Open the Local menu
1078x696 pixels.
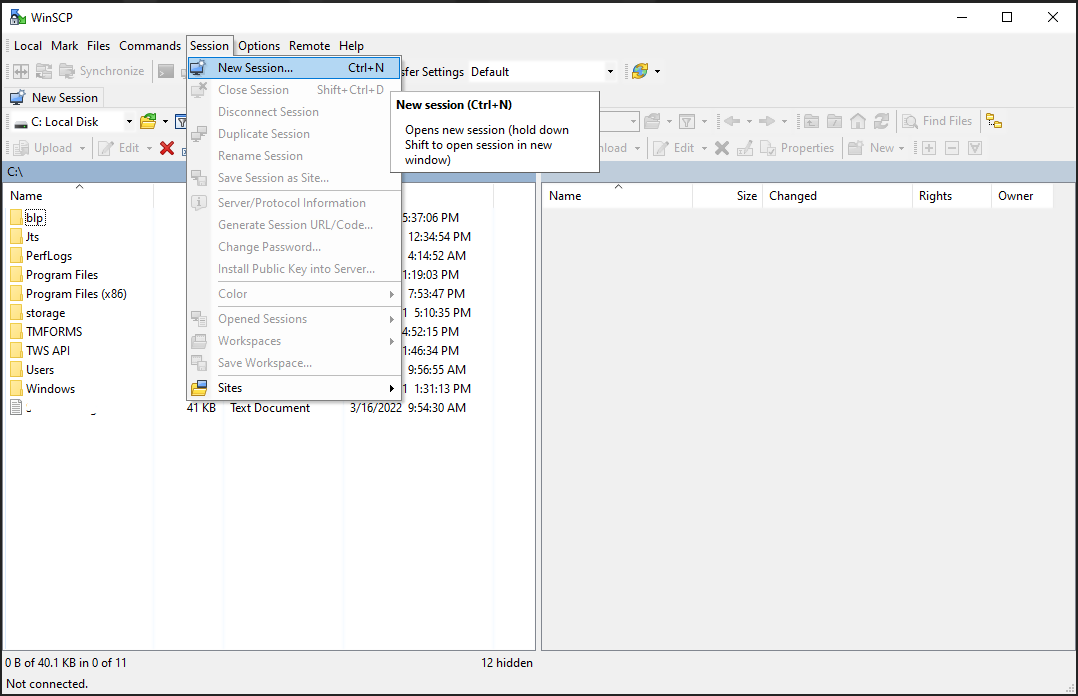(28, 45)
